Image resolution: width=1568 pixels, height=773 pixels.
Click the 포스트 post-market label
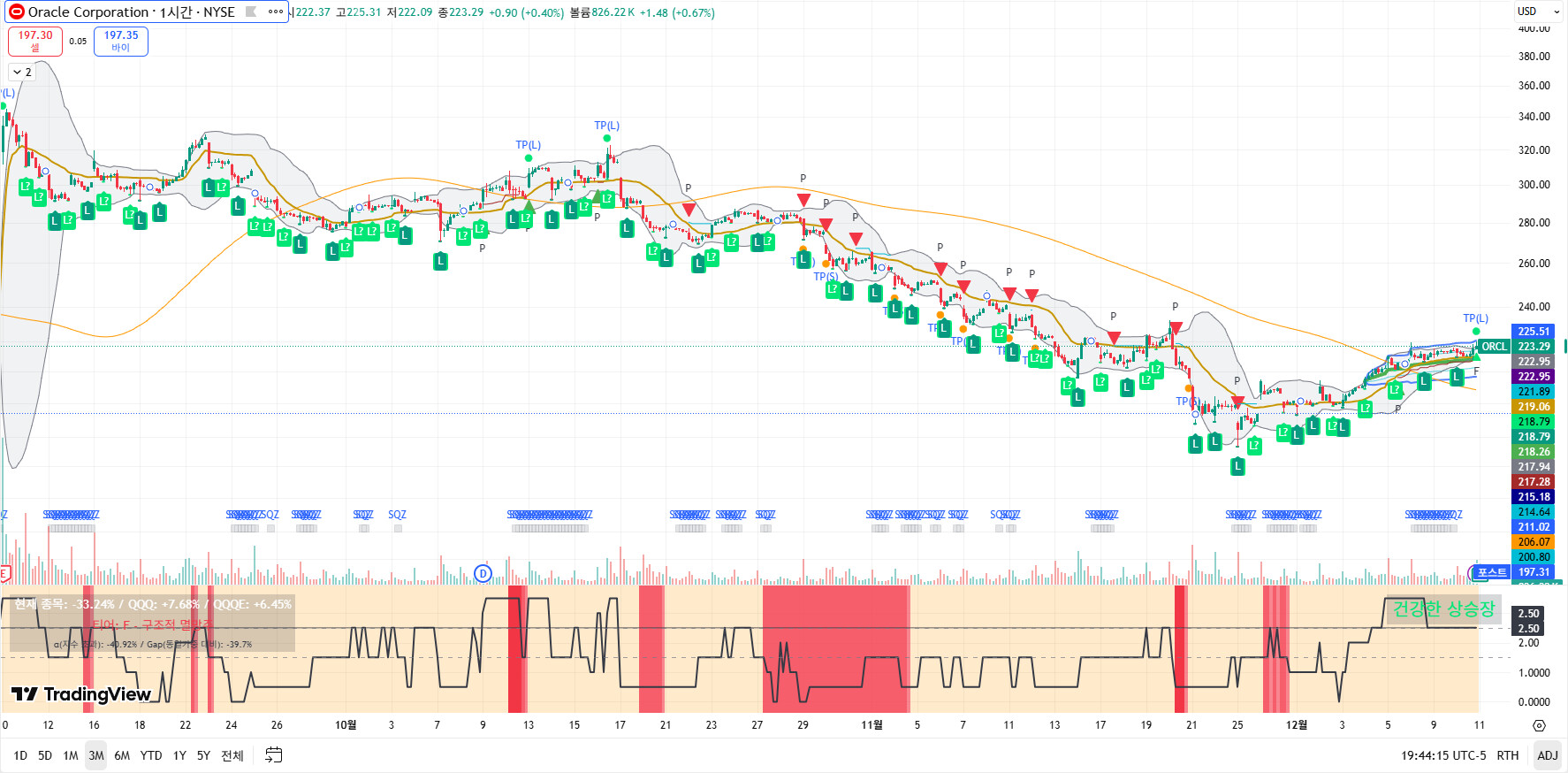pos(1492,572)
